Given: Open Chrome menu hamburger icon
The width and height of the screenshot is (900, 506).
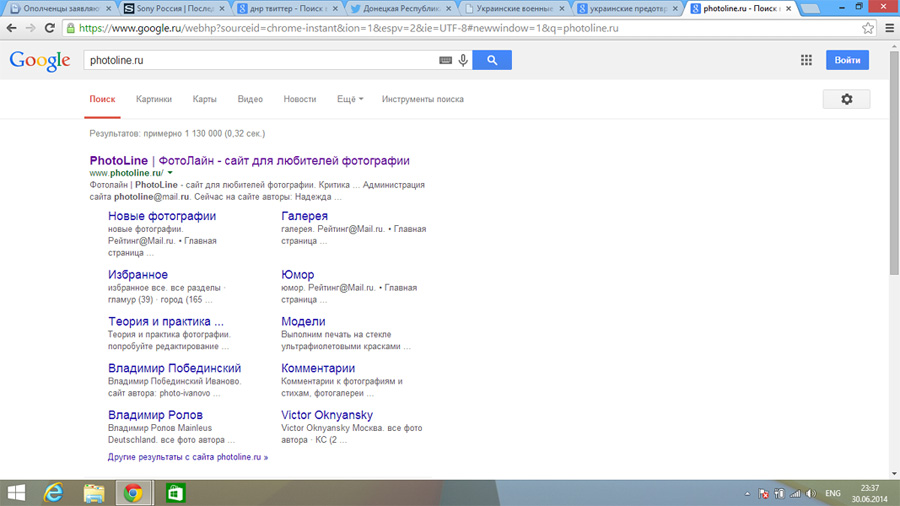Looking at the screenshot, I should tap(887, 28).
